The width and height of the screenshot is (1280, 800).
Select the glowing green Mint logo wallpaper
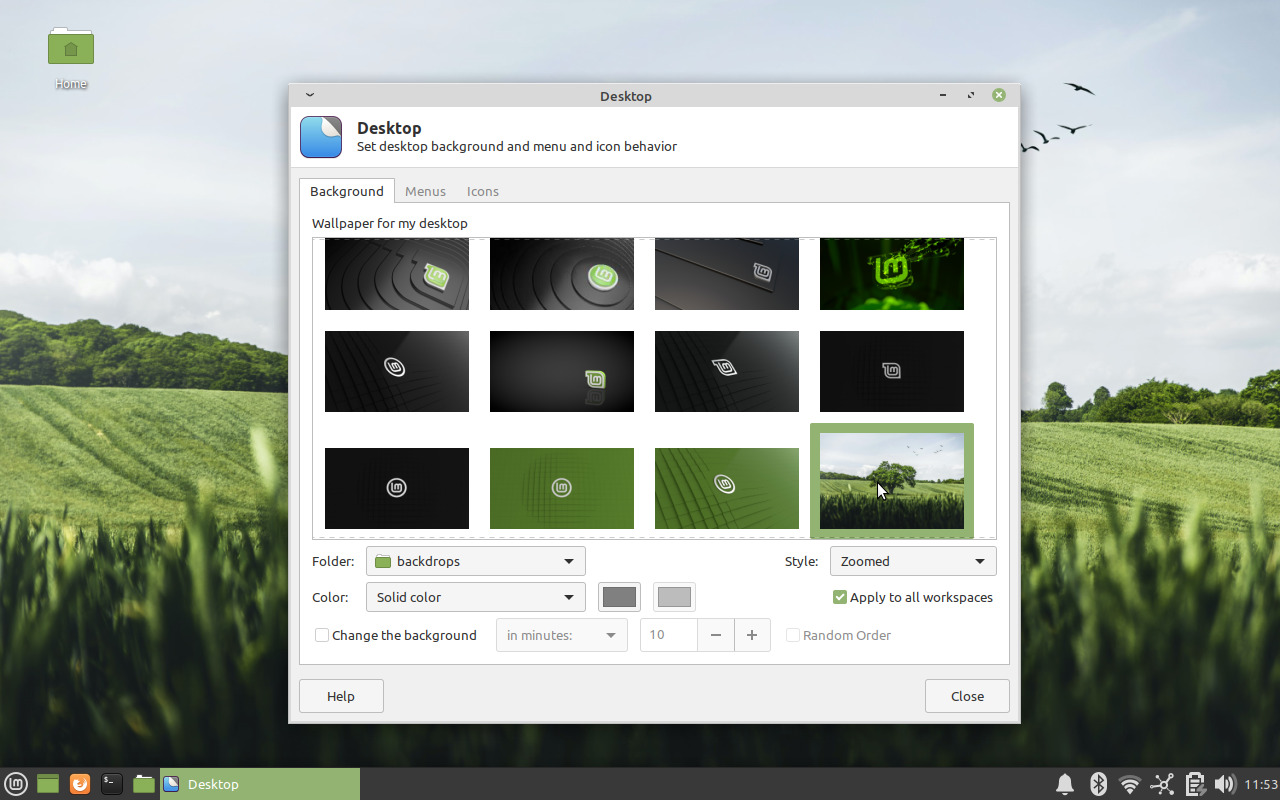892,274
